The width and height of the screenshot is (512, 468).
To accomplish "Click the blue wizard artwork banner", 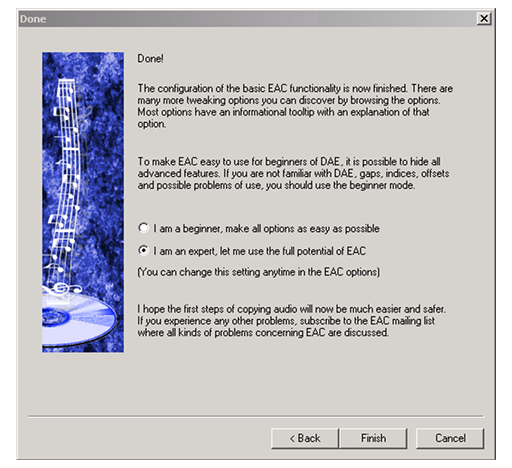I will (83, 202).
